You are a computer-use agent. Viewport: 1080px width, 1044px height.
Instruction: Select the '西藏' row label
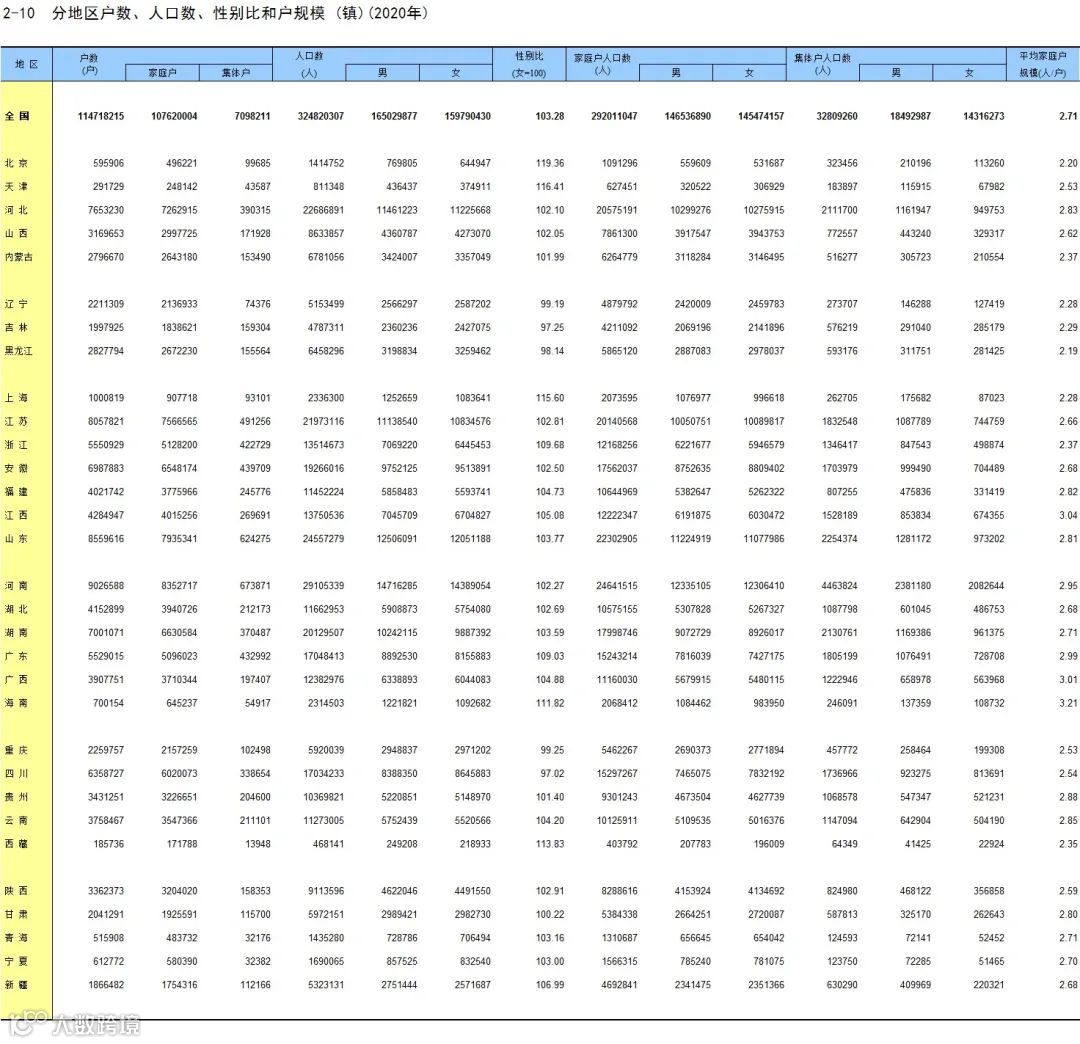point(17,844)
